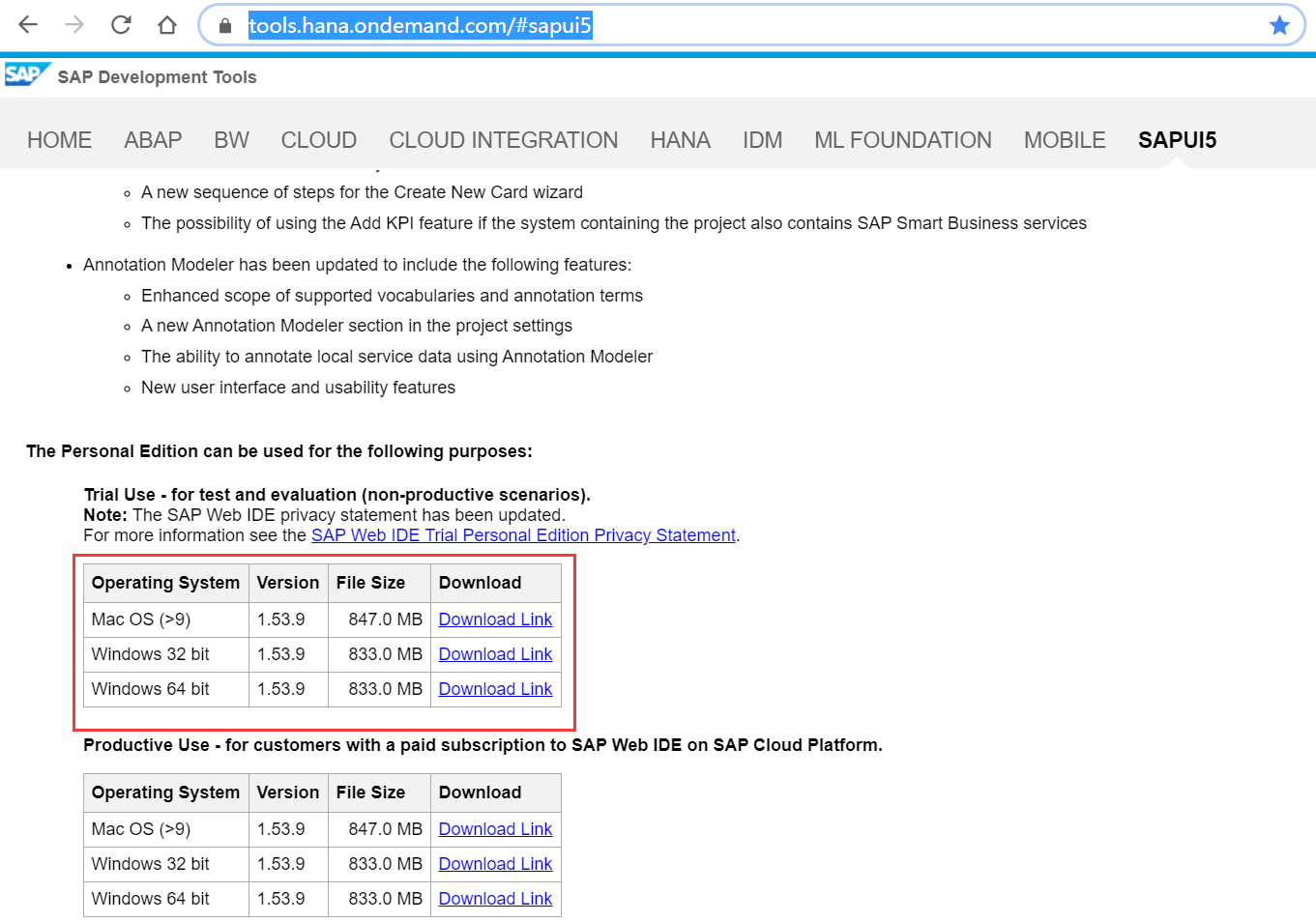
Task: Click 'The ability to annotate local service data' bullet
Action: point(396,357)
